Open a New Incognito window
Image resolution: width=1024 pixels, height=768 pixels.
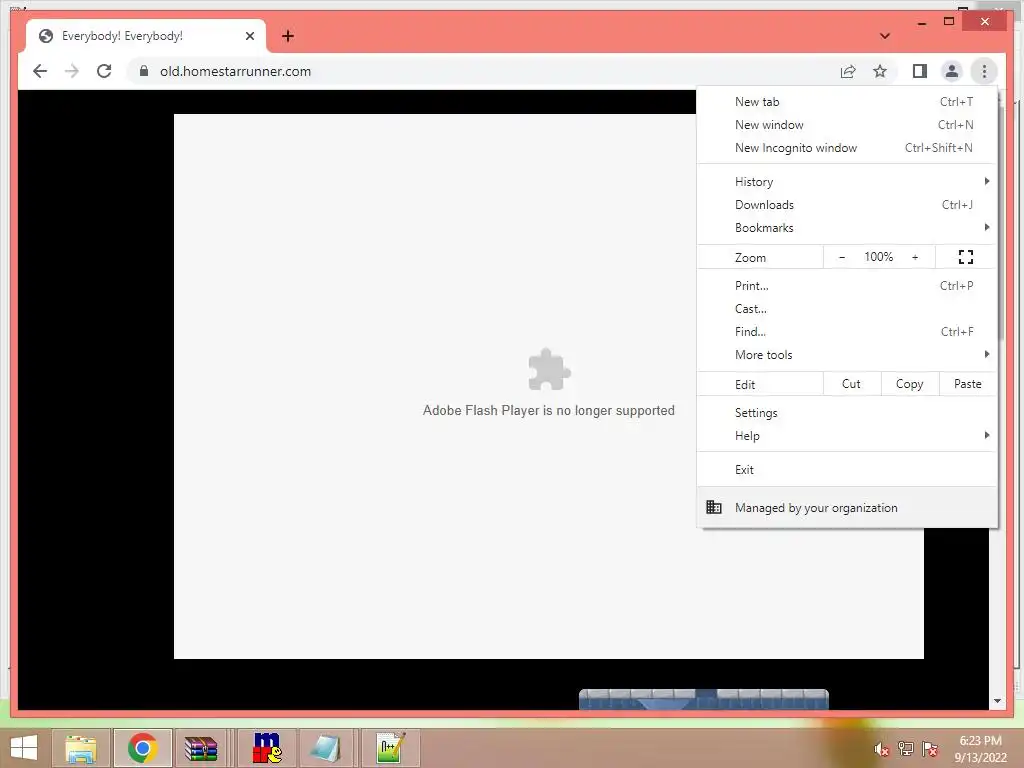point(847,148)
